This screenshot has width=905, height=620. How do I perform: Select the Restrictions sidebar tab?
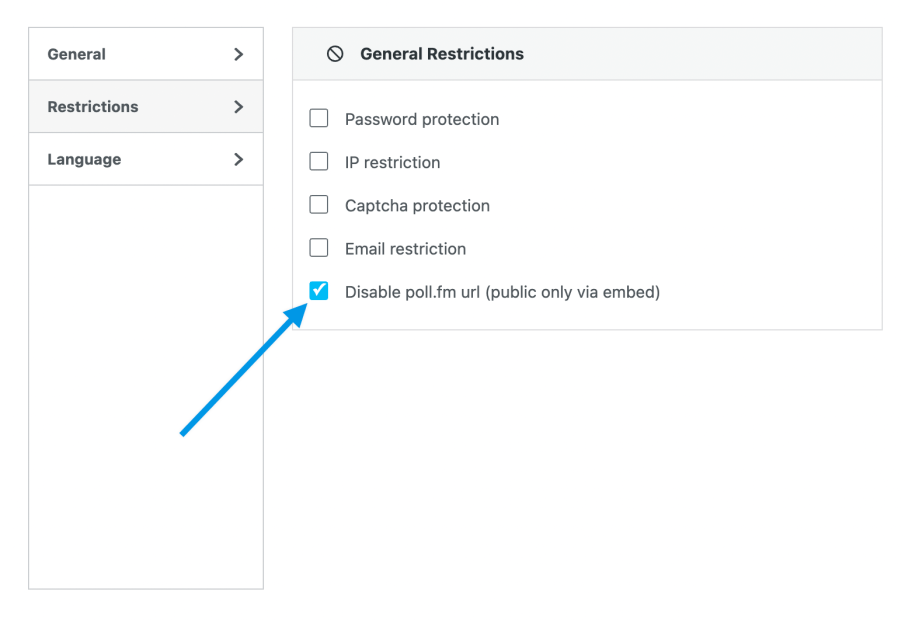click(x=93, y=106)
